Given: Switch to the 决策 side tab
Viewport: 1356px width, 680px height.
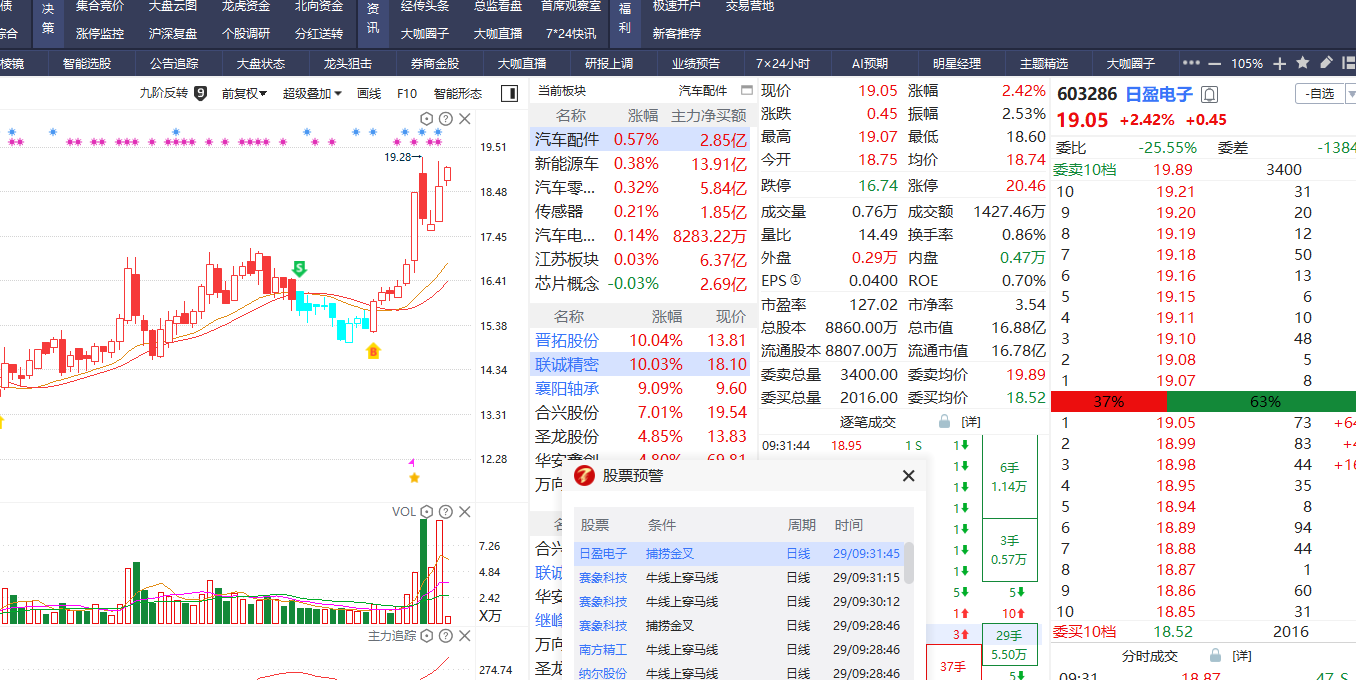Looking at the screenshot, I should pyautogui.click(x=48, y=18).
